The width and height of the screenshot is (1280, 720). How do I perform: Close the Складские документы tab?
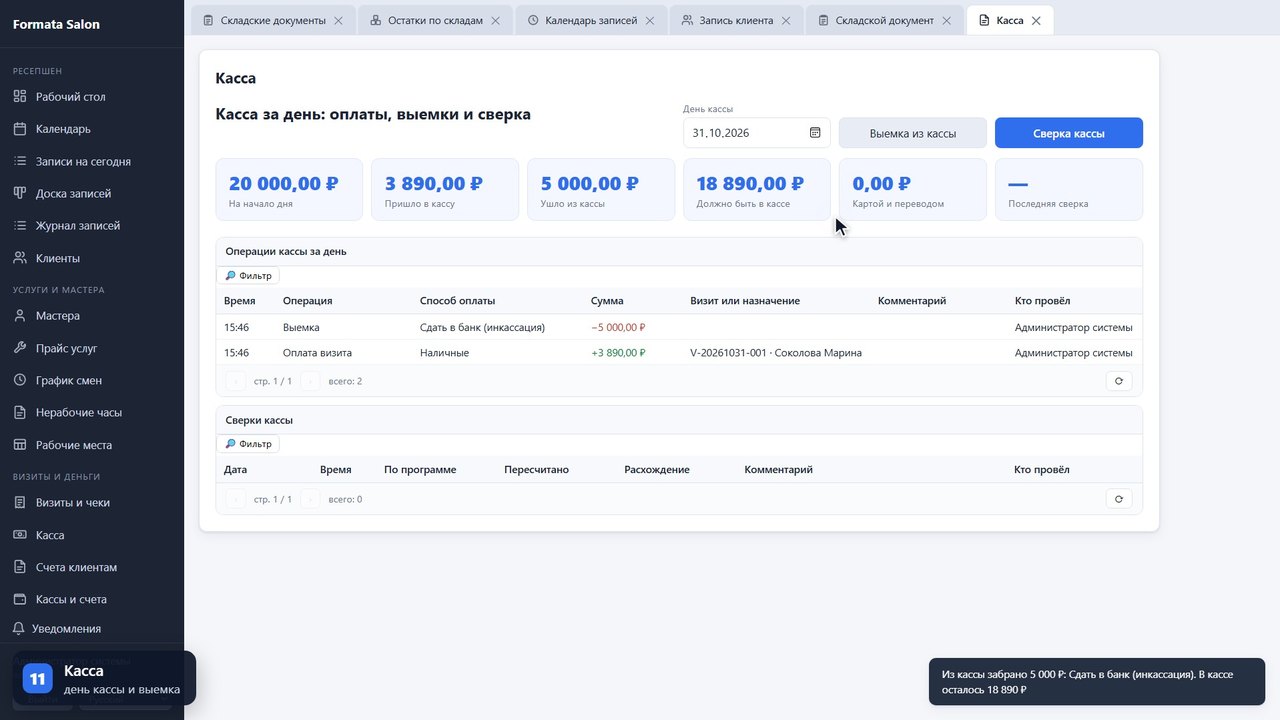tap(338, 20)
